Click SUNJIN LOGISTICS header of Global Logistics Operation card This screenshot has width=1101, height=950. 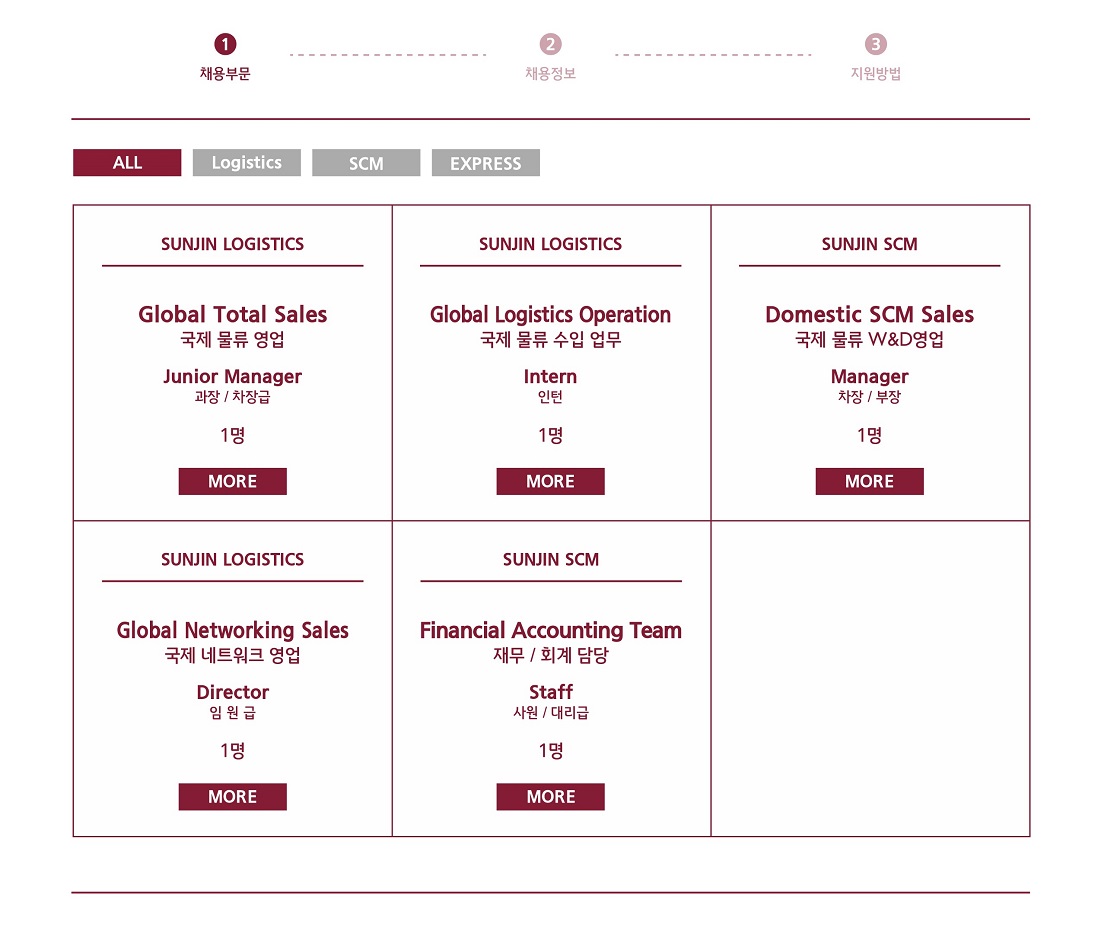pyautogui.click(x=550, y=244)
